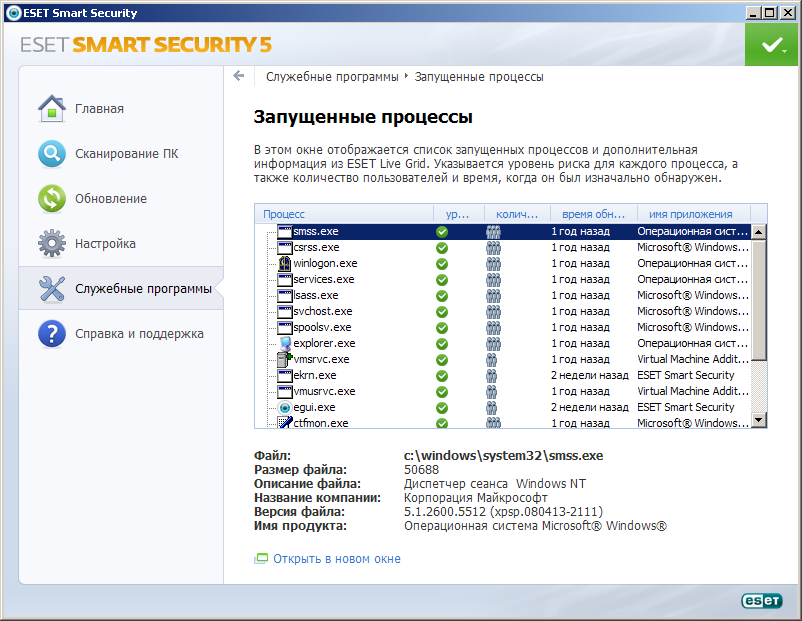The width and height of the screenshot is (802, 621).
Task: Click the winlogon.exe process icon
Action: coord(284,263)
